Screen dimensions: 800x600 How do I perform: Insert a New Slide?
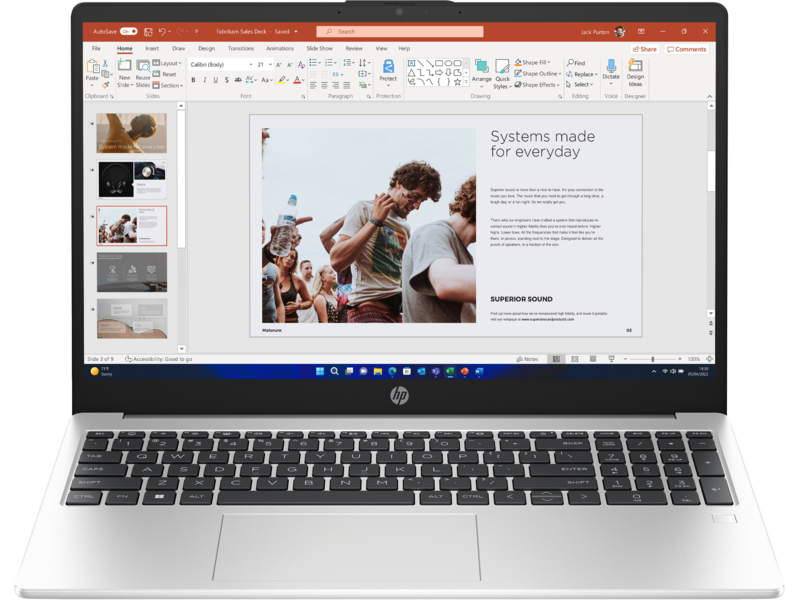coord(124,73)
